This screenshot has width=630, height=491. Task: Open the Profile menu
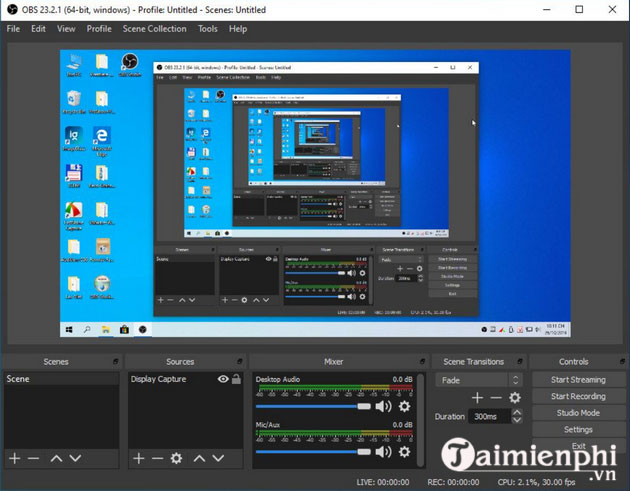tap(99, 29)
